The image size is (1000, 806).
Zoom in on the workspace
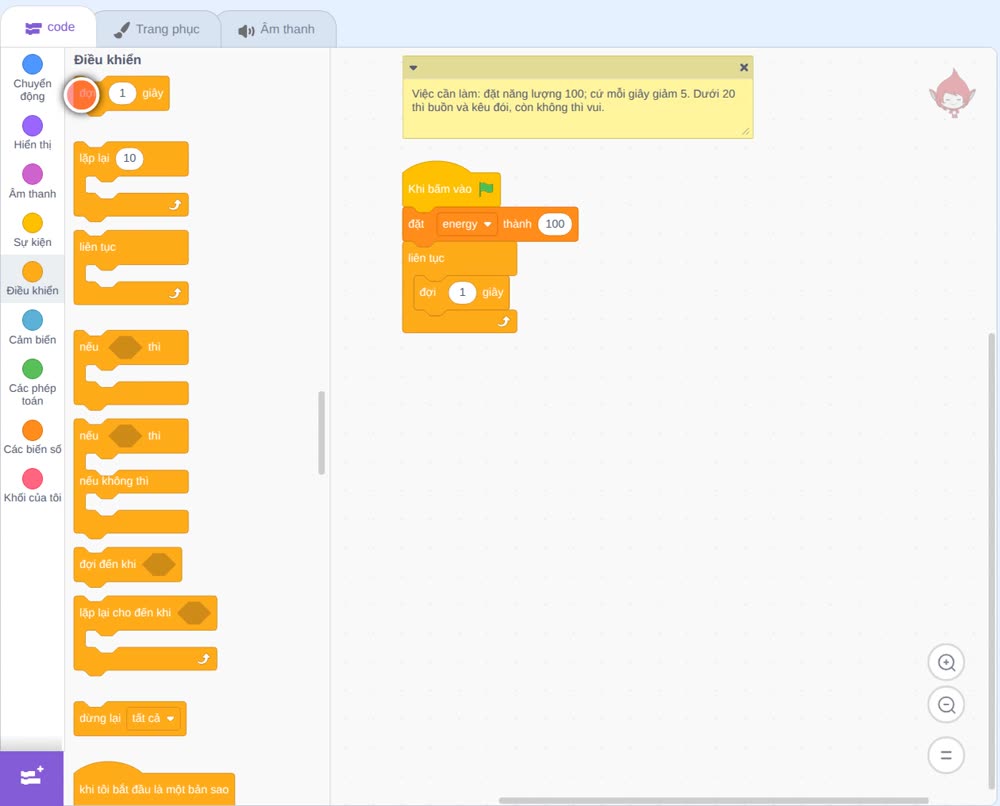(x=946, y=663)
